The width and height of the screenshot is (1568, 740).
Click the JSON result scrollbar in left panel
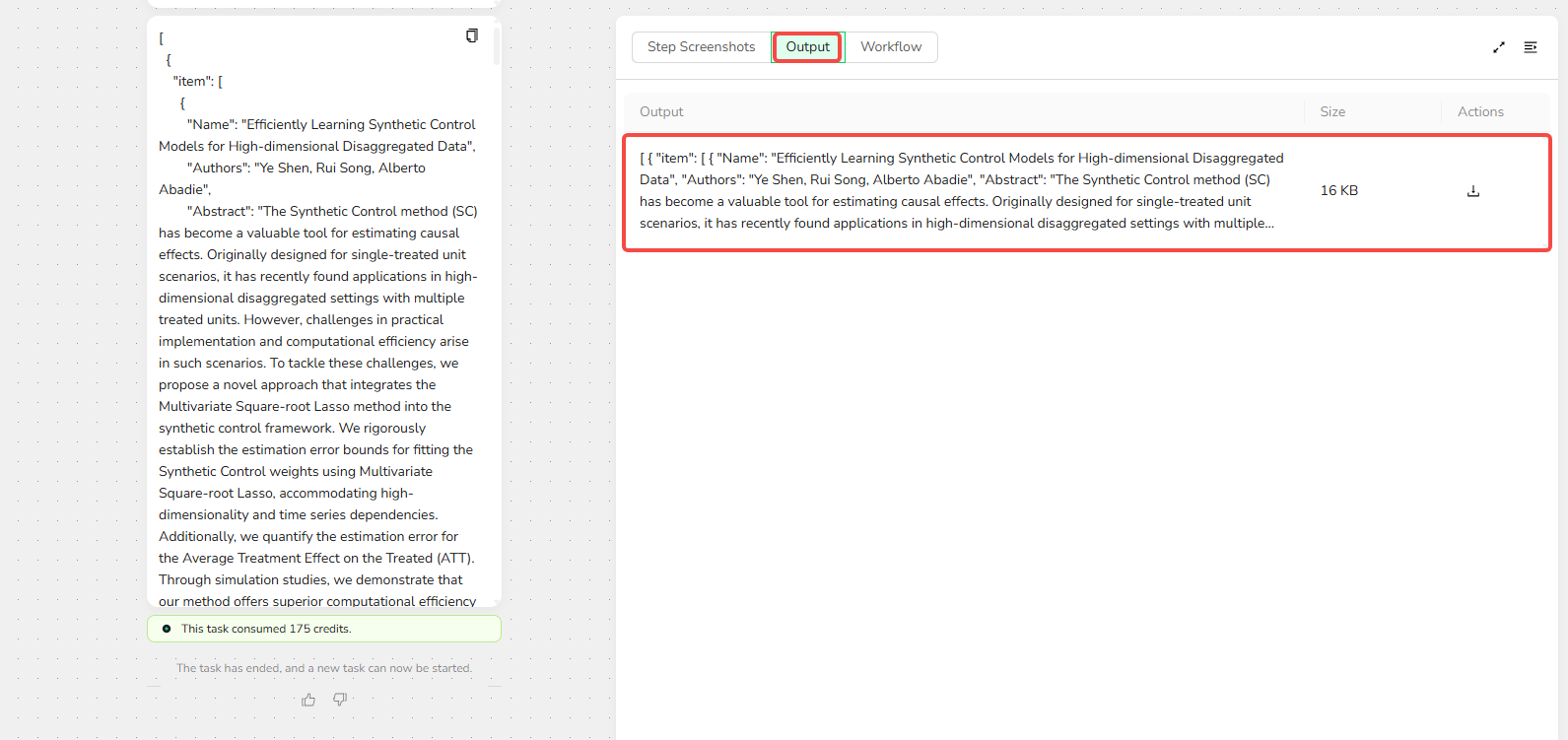click(497, 45)
